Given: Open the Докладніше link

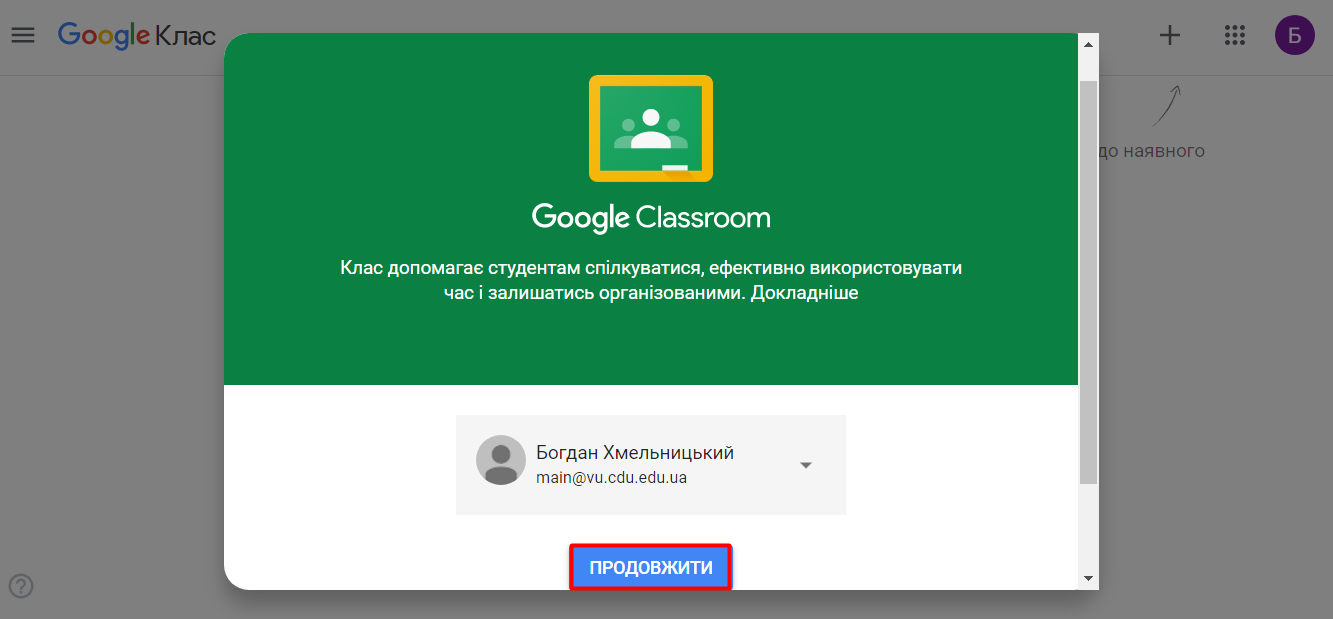Looking at the screenshot, I should pos(804,294).
